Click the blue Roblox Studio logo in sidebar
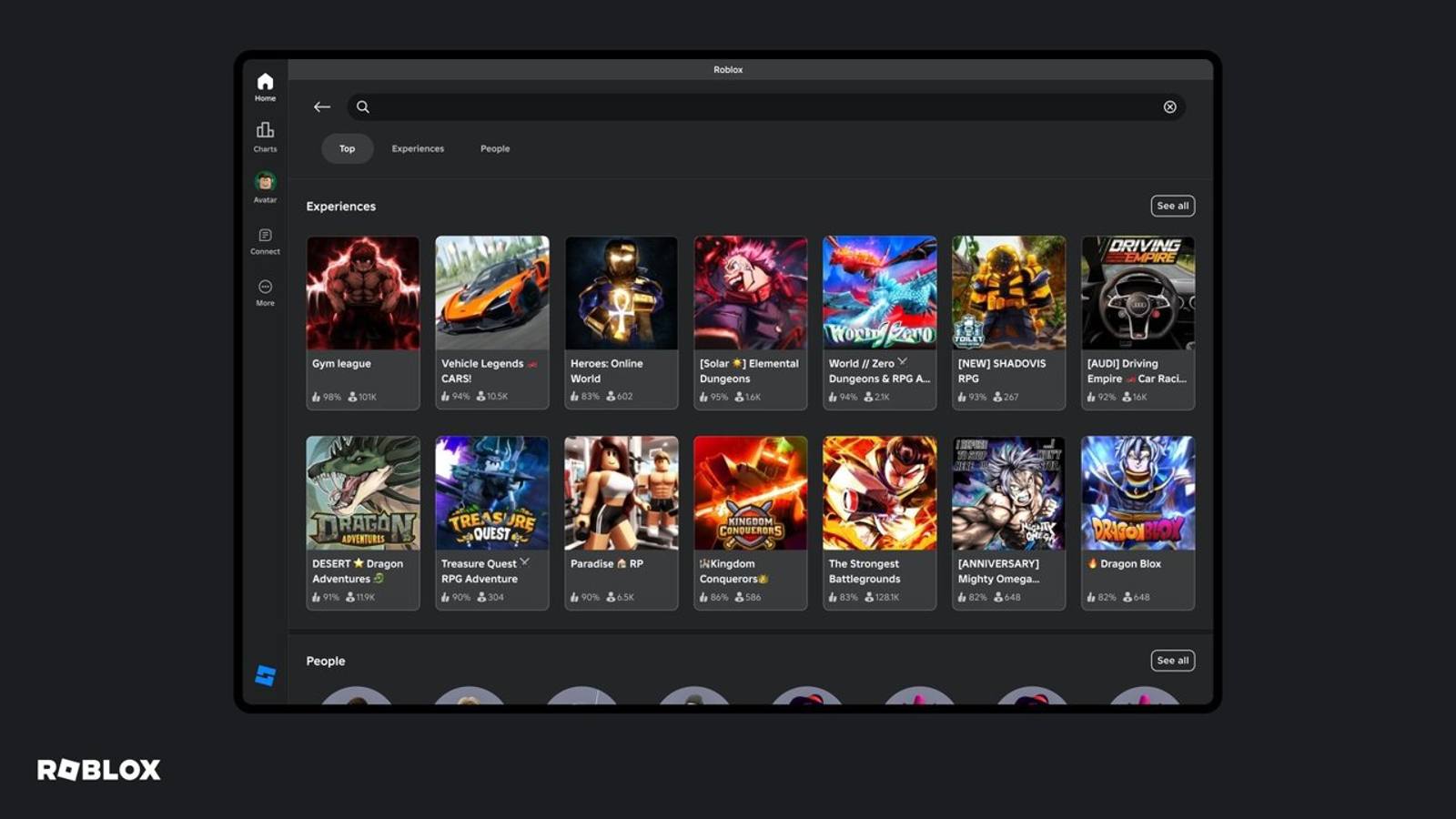This screenshot has height=819, width=1456. pyautogui.click(x=265, y=675)
